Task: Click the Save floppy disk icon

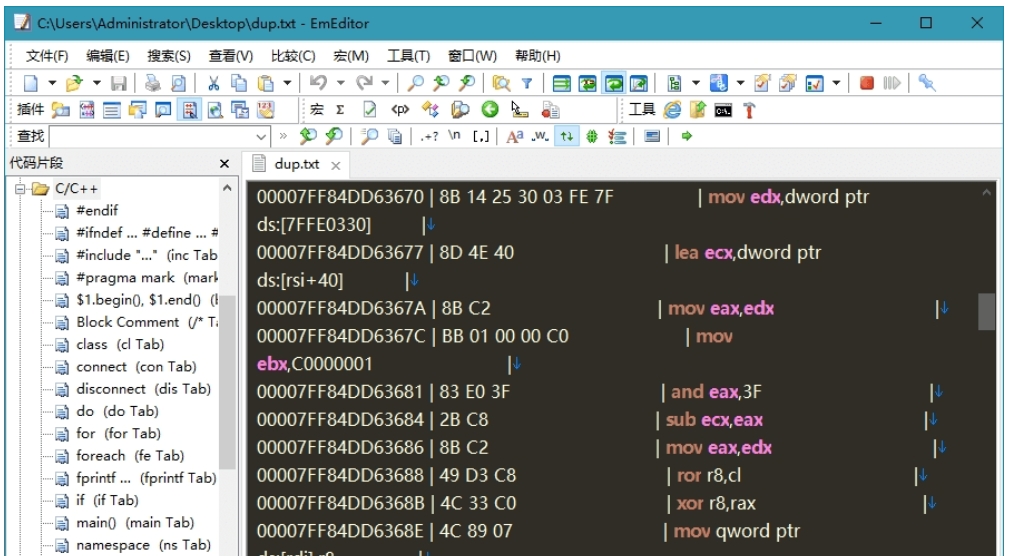Action: pyautogui.click(x=119, y=83)
